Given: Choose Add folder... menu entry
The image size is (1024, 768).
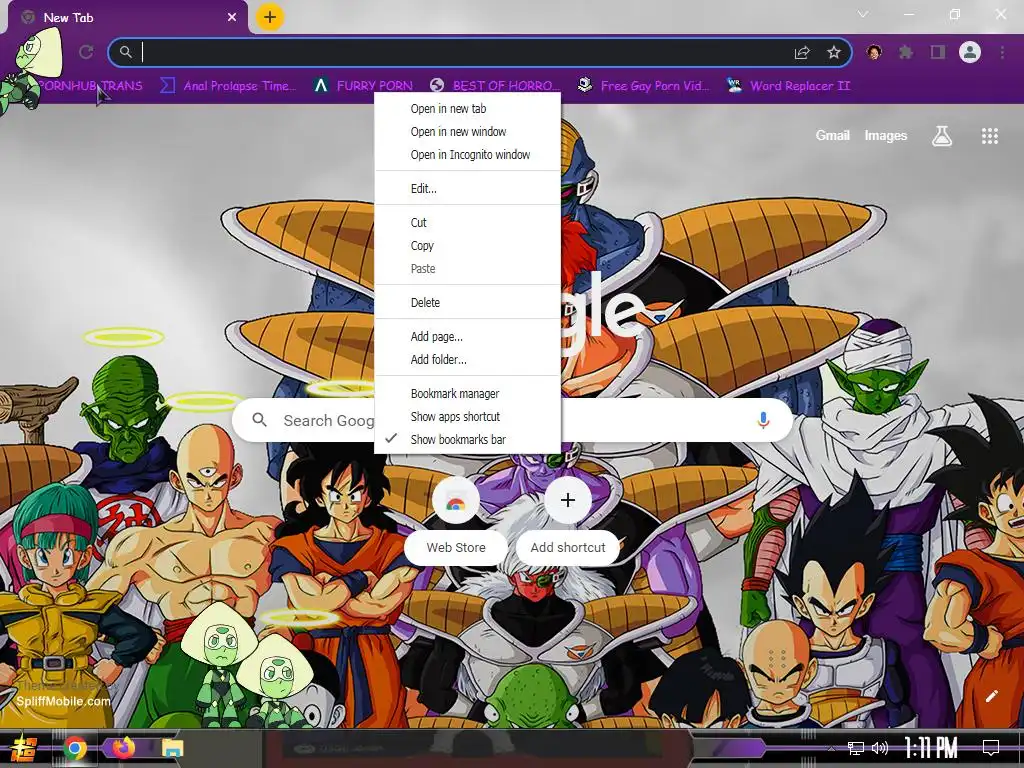Looking at the screenshot, I should (468, 359).
